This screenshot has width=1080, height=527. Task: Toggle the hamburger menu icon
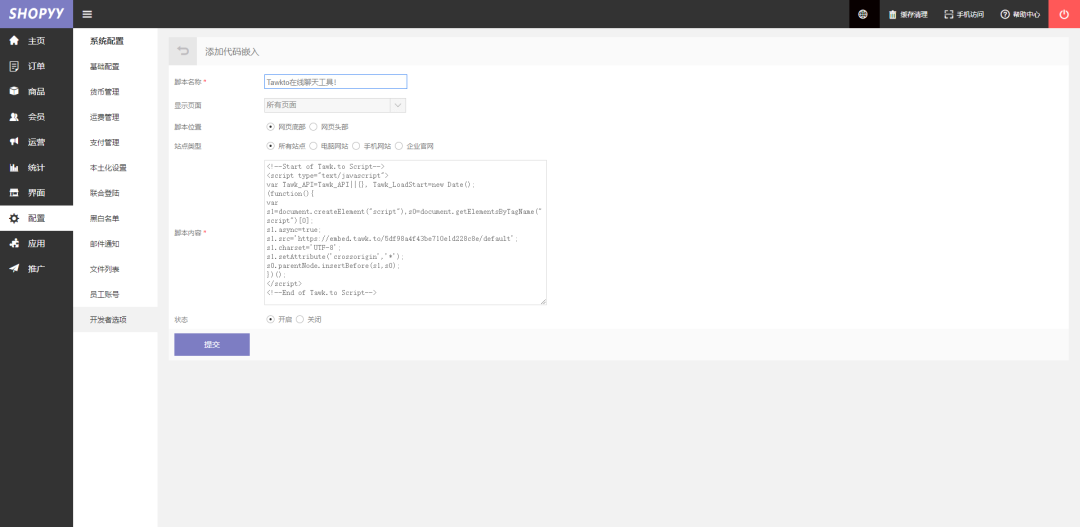pyautogui.click(x=87, y=14)
